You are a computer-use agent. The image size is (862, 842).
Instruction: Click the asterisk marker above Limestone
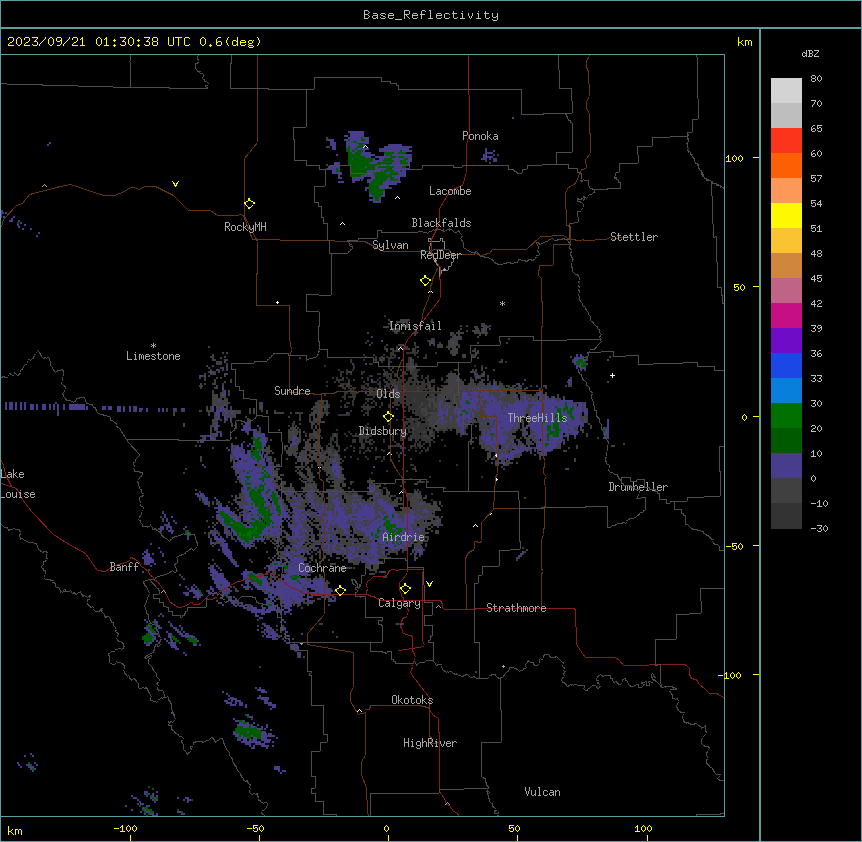click(x=153, y=346)
